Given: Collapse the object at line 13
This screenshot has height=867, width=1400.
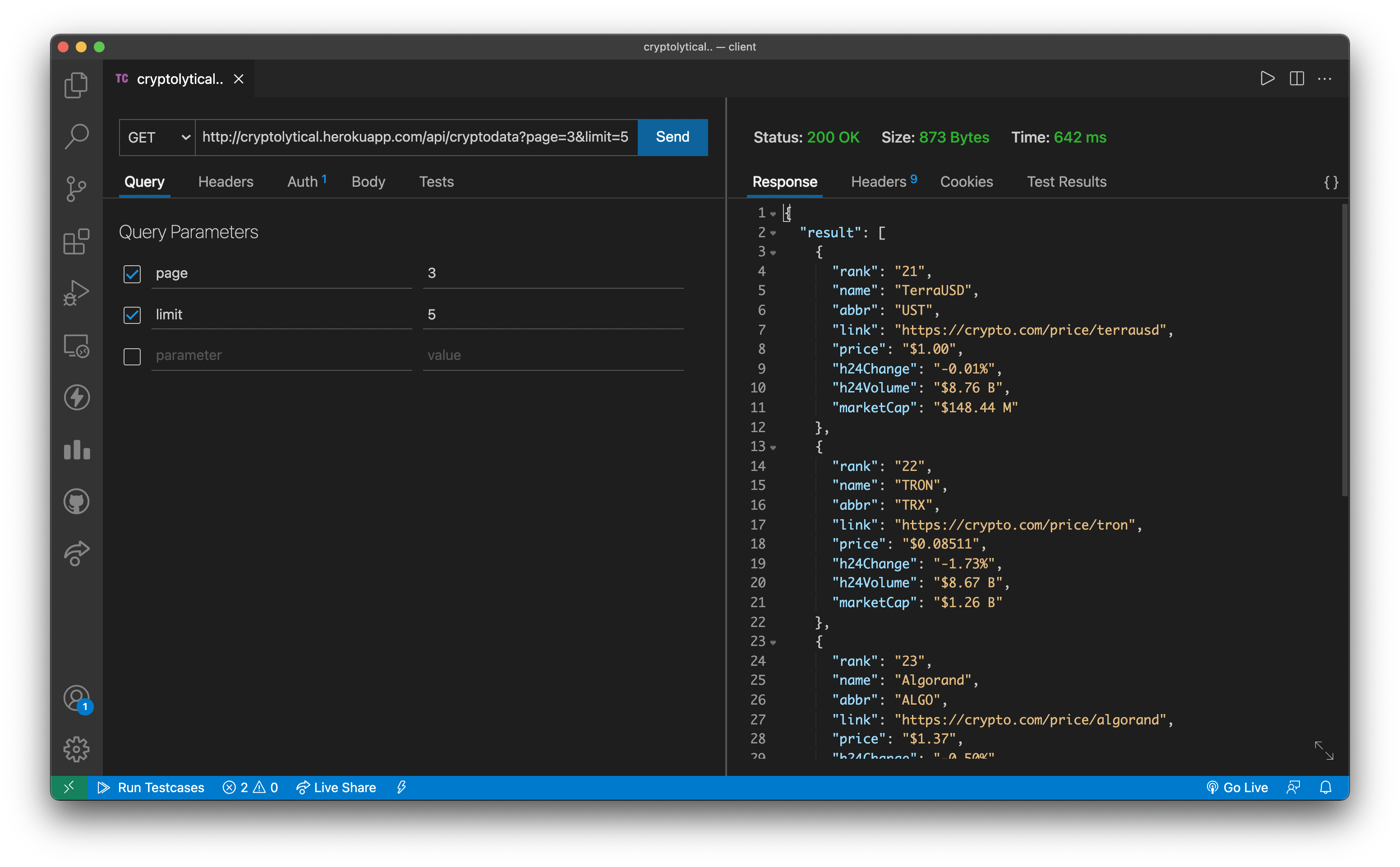Looking at the screenshot, I should (x=774, y=448).
